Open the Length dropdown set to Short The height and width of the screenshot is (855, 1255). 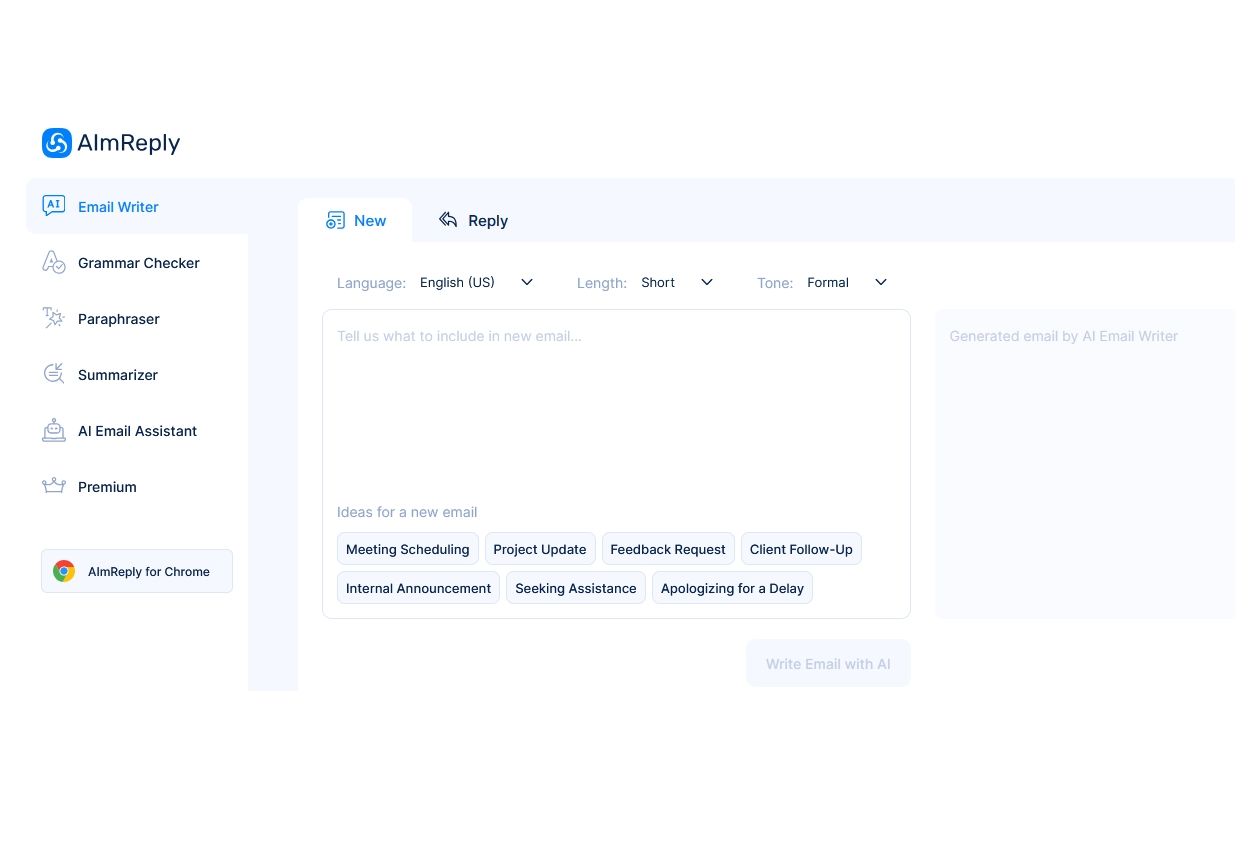tap(677, 283)
